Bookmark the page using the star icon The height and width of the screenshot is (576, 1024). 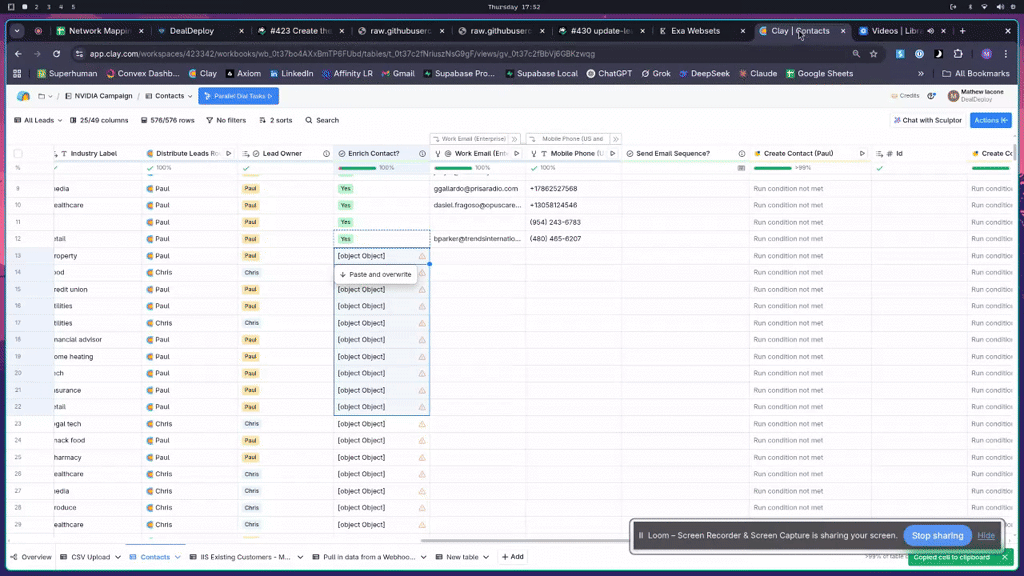tap(873, 53)
